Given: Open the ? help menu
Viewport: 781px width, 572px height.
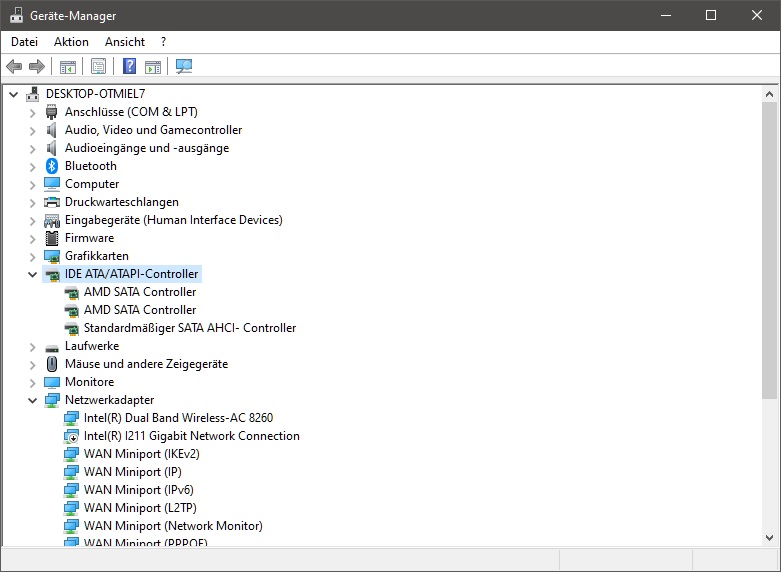Looking at the screenshot, I should (163, 42).
